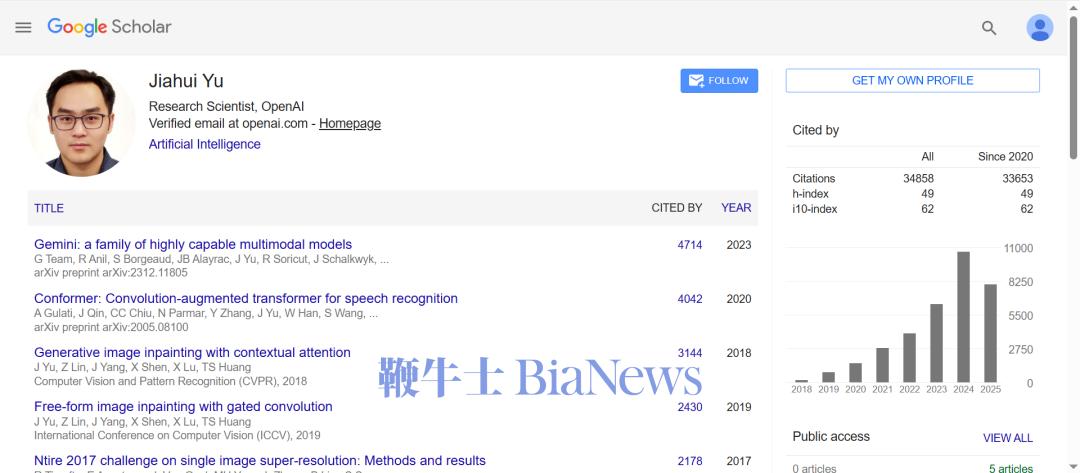Follow Jiahui Yu's profile
The height and width of the screenshot is (473, 1080).
tap(719, 81)
